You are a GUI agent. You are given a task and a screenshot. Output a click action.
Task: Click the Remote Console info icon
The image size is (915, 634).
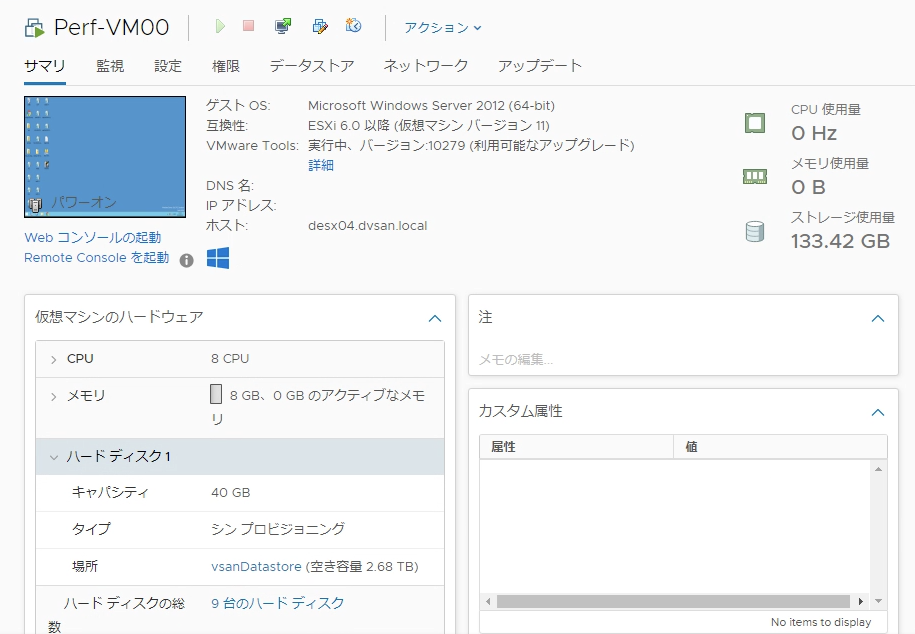pos(186,260)
